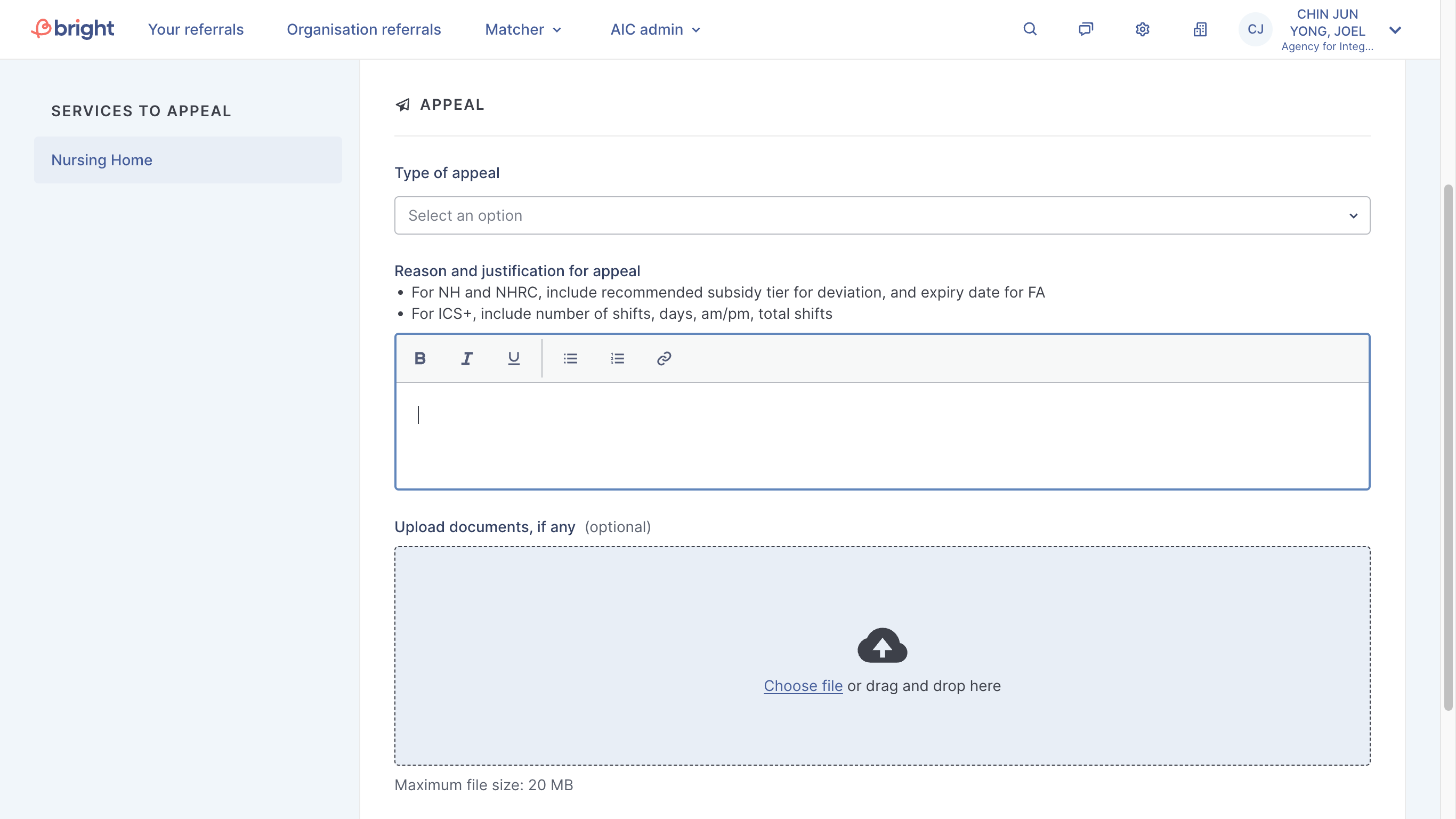1456x819 pixels.
Task: Click the Choose file link
Action: pos(803,686)
